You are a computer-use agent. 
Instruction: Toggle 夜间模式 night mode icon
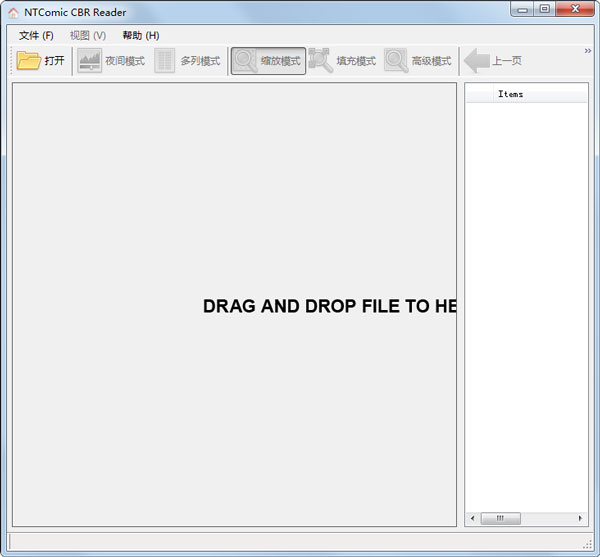(90, 60)
